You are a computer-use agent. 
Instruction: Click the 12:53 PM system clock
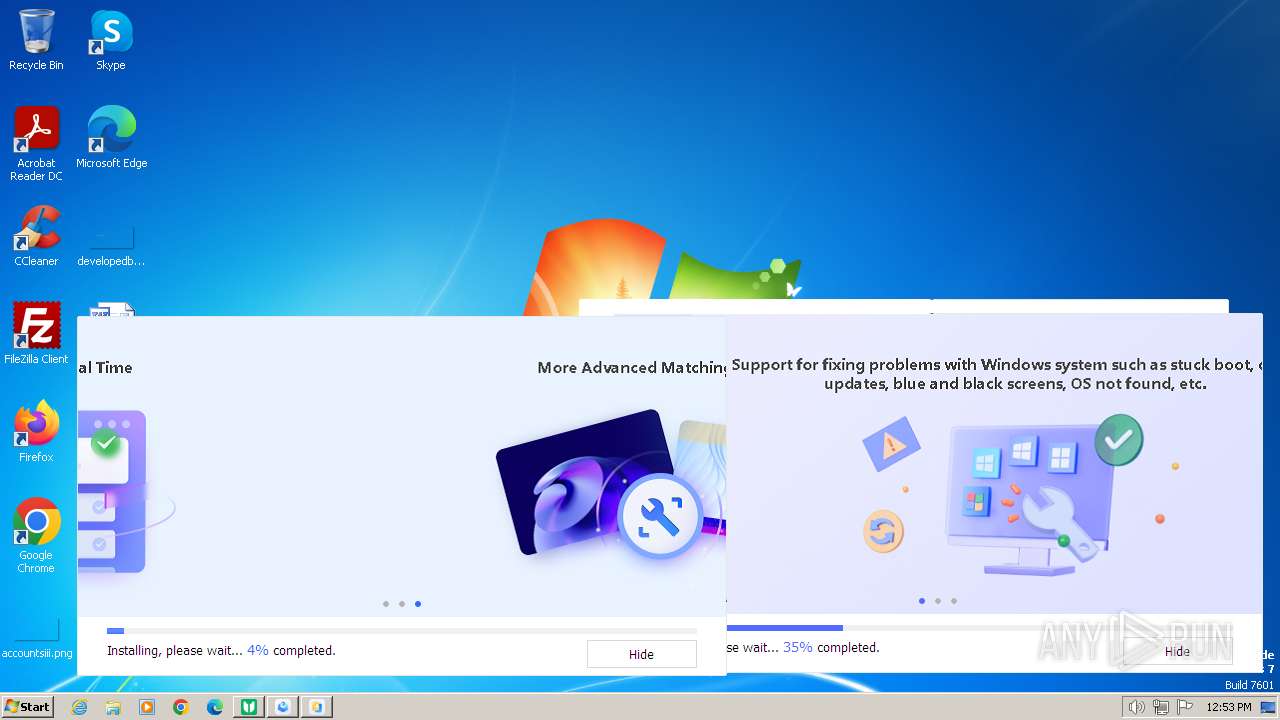(1228, 707)
